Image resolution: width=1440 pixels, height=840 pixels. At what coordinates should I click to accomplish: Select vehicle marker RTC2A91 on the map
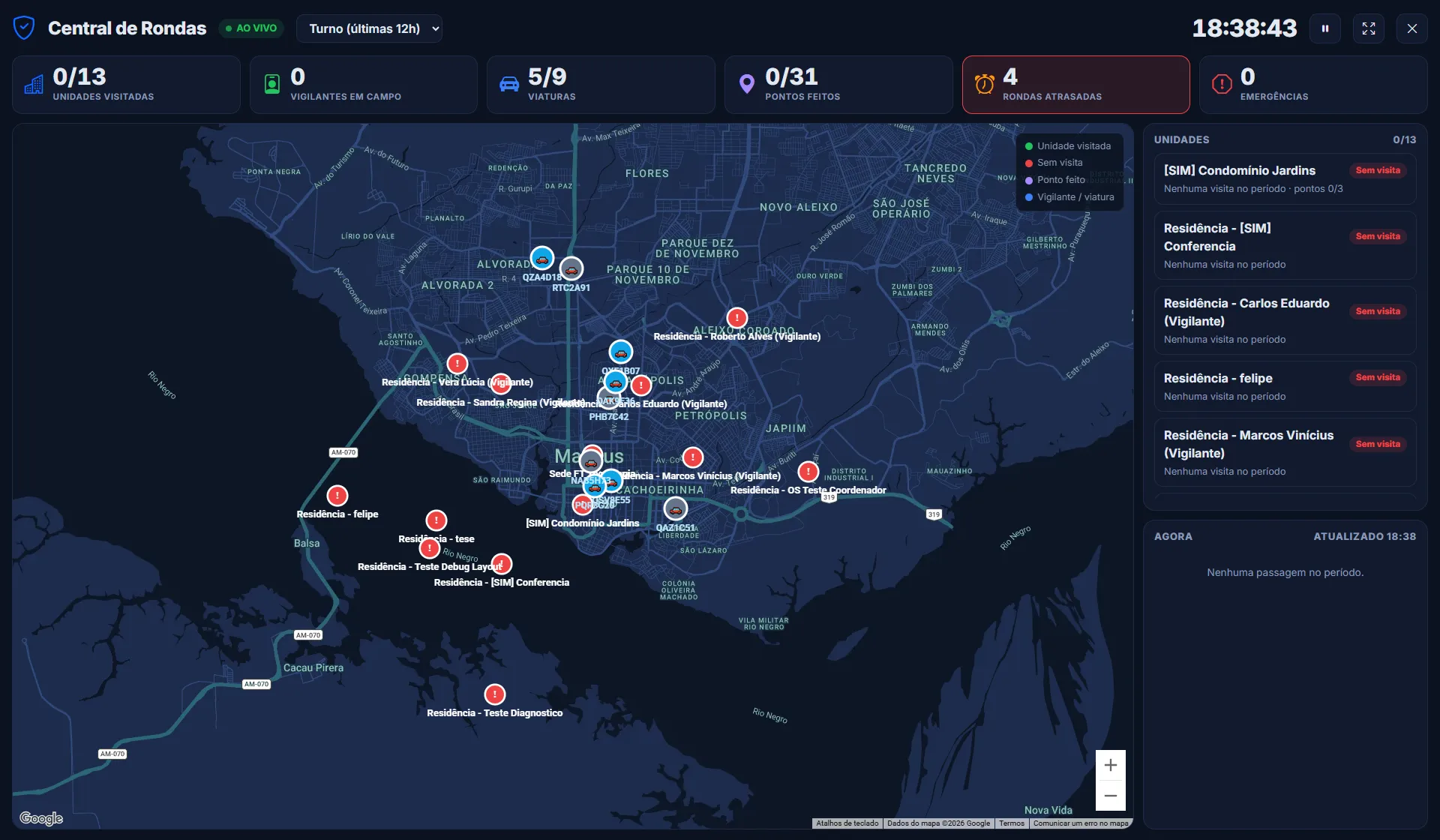coord(571,268)
